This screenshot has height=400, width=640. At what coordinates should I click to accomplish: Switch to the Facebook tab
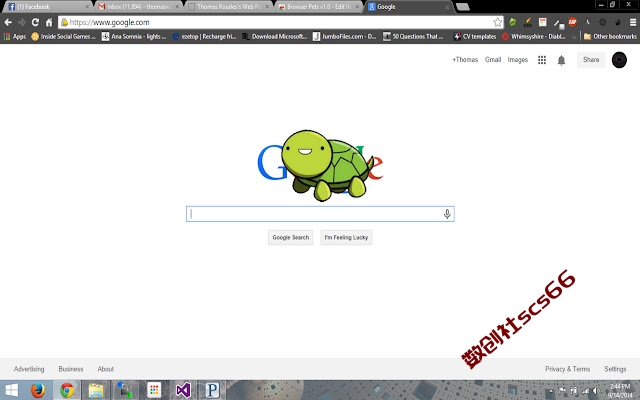pyautogui.click(x=48, y=7)
